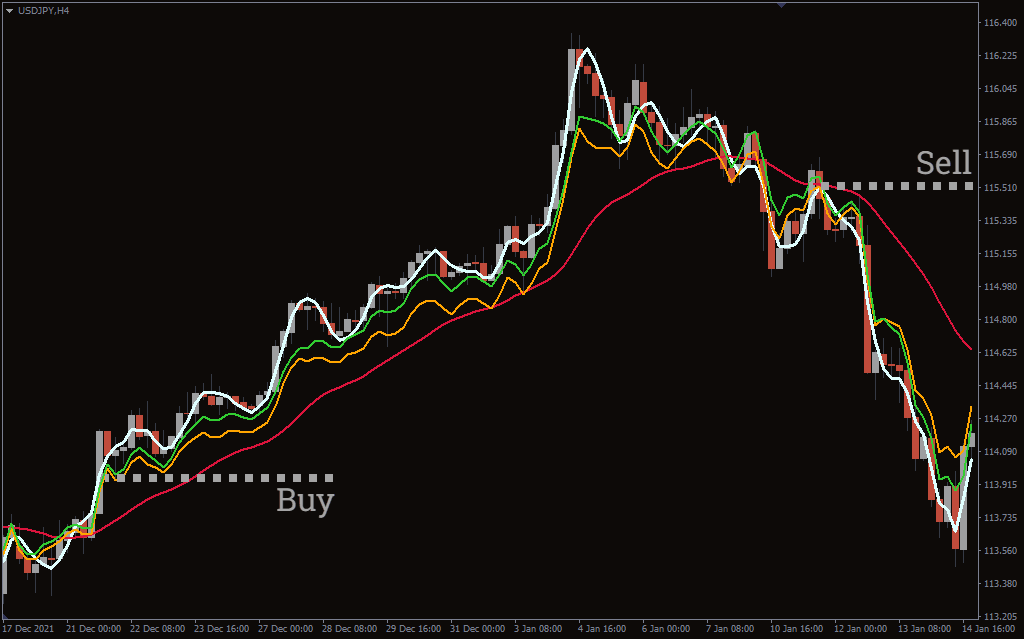This screenshot has width=1024, height=639.
Task: Click the 113.205 price at axis bottom
Action: click(999, 616)
